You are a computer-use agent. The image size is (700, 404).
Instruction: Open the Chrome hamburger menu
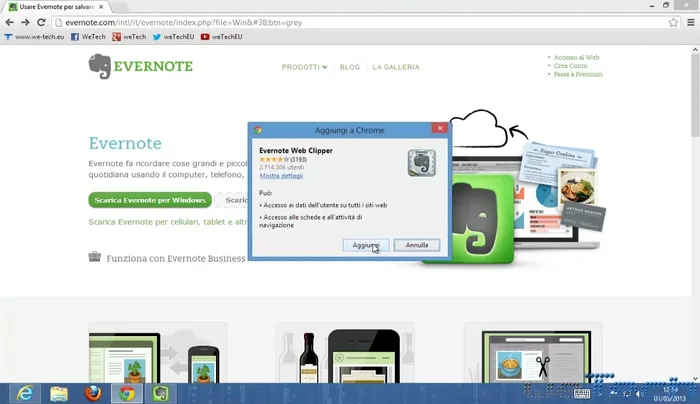point(691,22)
